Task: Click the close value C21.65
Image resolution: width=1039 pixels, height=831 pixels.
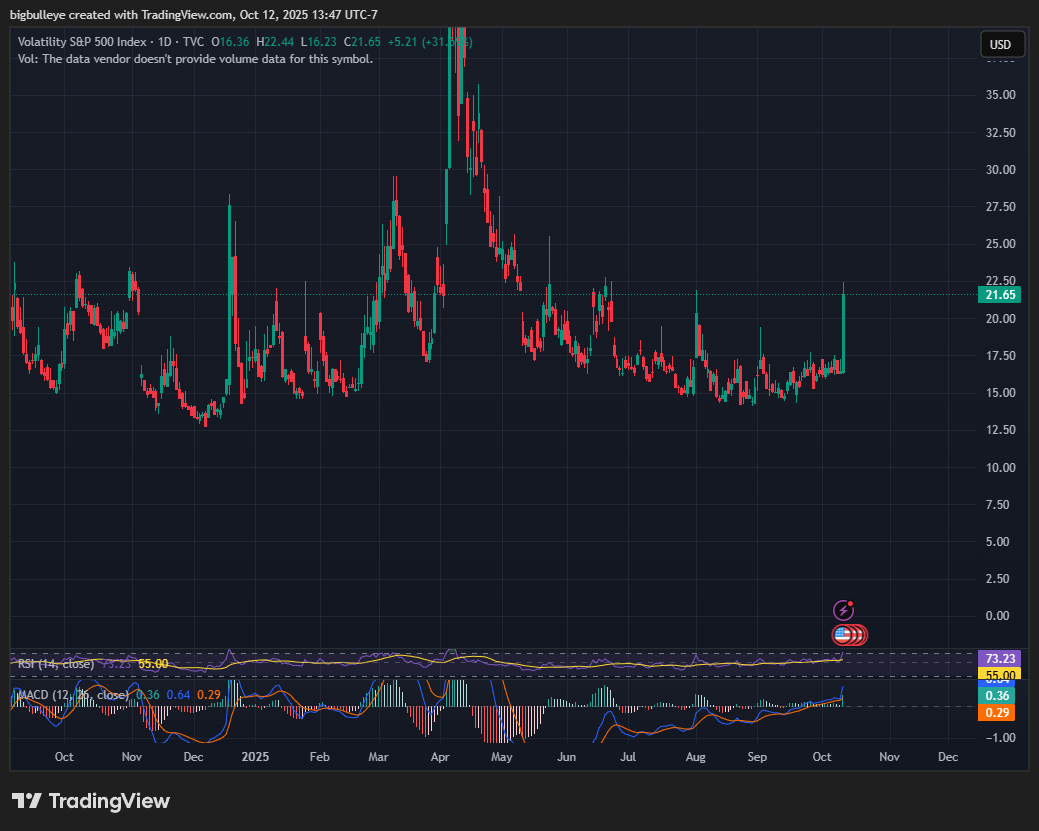Action: click(362, 42)
